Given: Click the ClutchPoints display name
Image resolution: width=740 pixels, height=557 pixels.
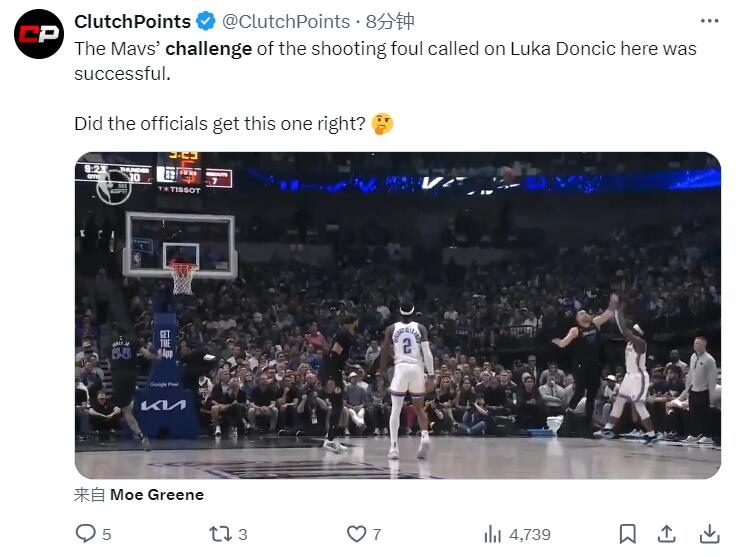Looking at the screenshot, I should coord(132,21).
